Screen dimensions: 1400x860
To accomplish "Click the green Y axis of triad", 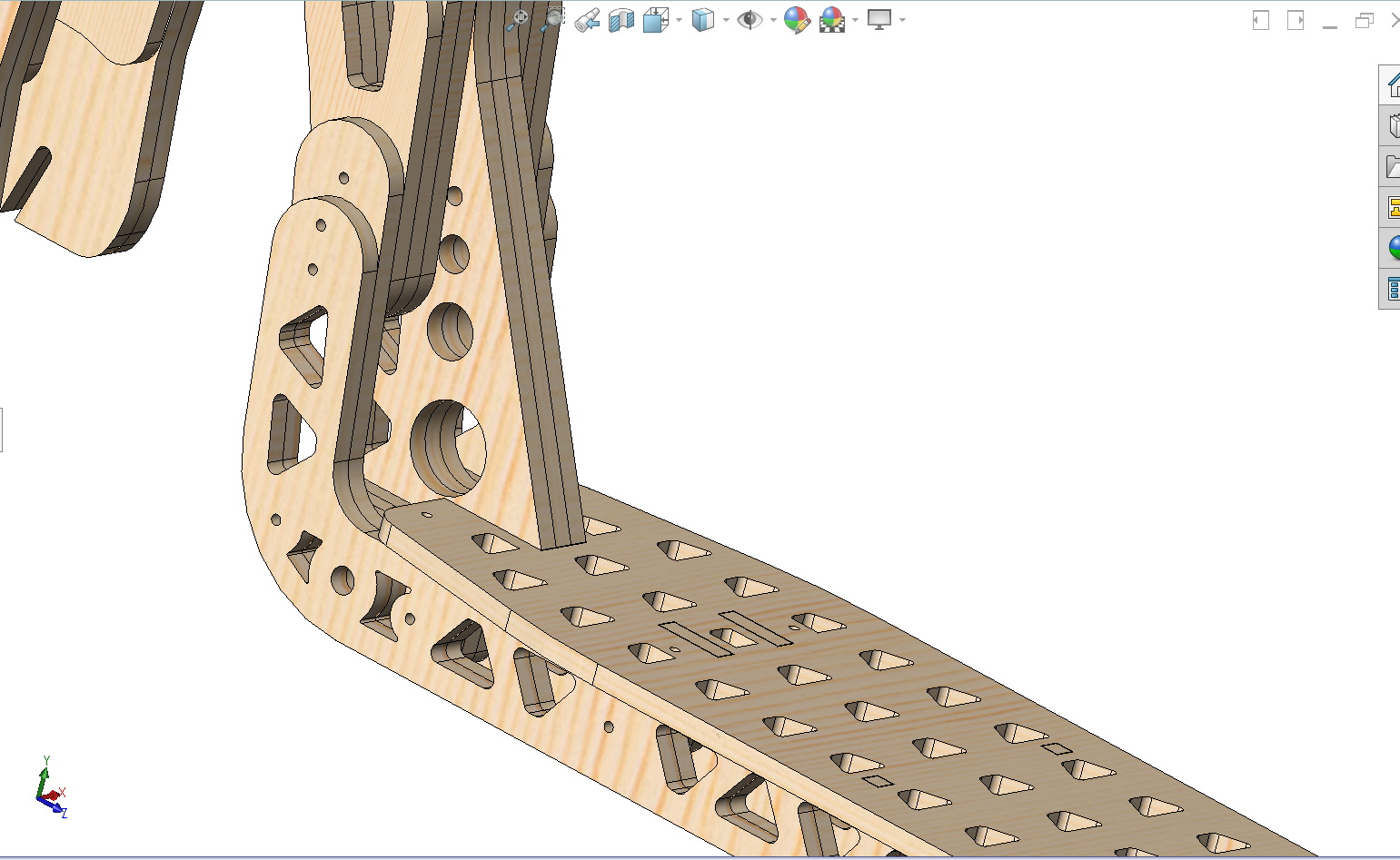I will tap(42, 779).
